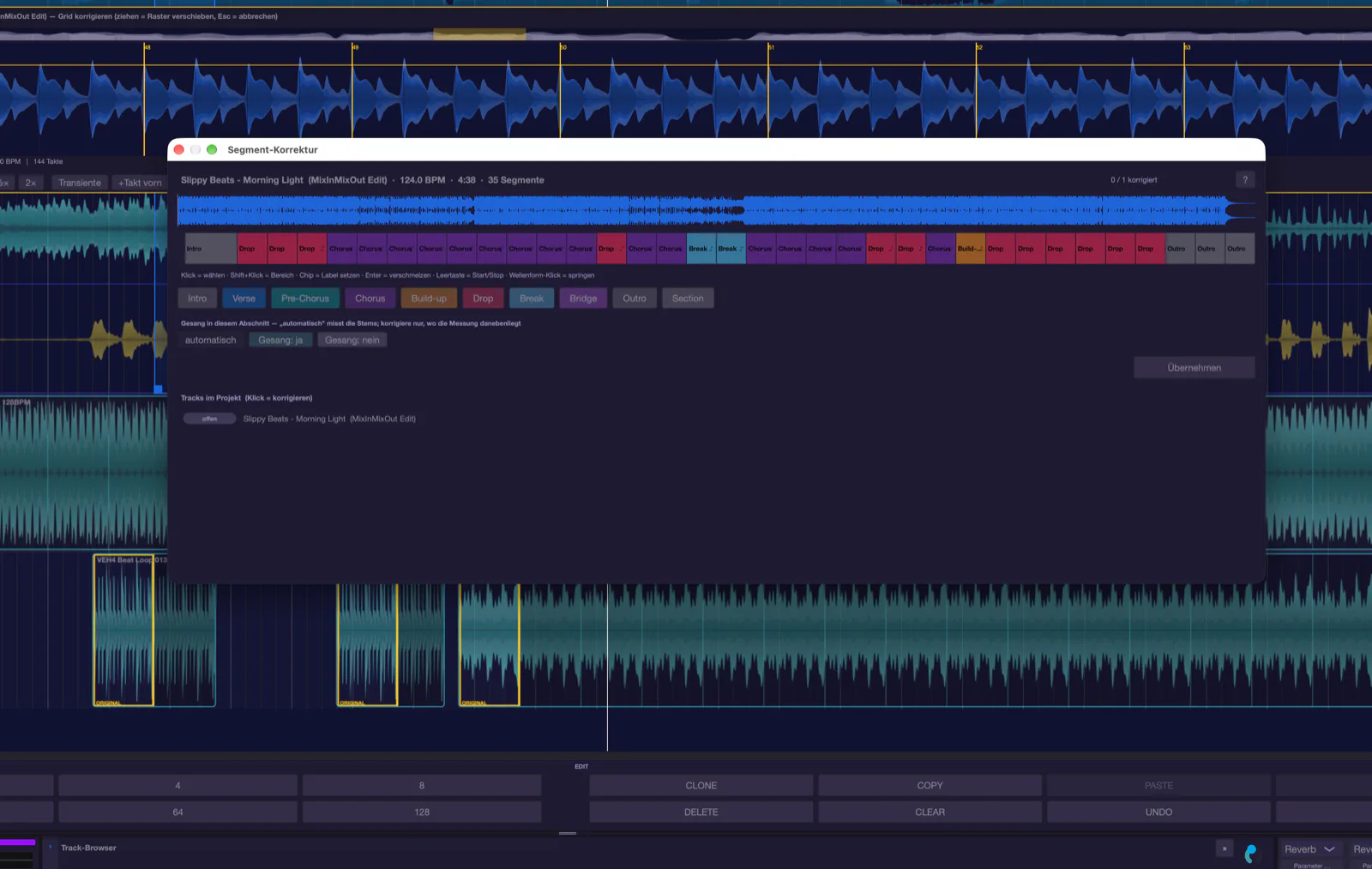Select loop length 4 button
This screenshot has width=1372, height=869.
point(178,785)
